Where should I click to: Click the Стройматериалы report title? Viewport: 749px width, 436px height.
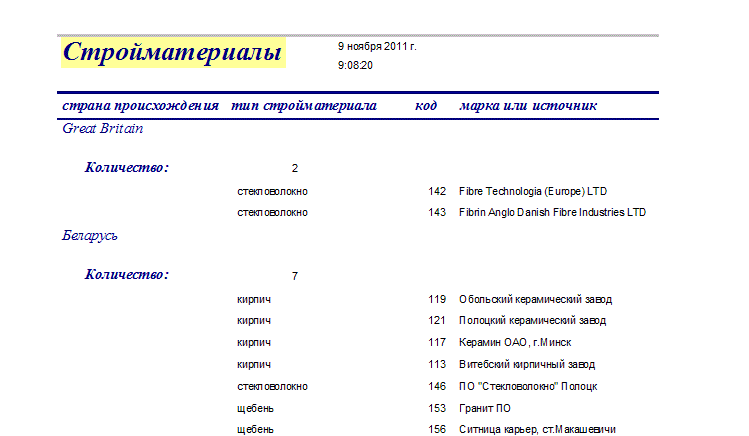[172, 52]
